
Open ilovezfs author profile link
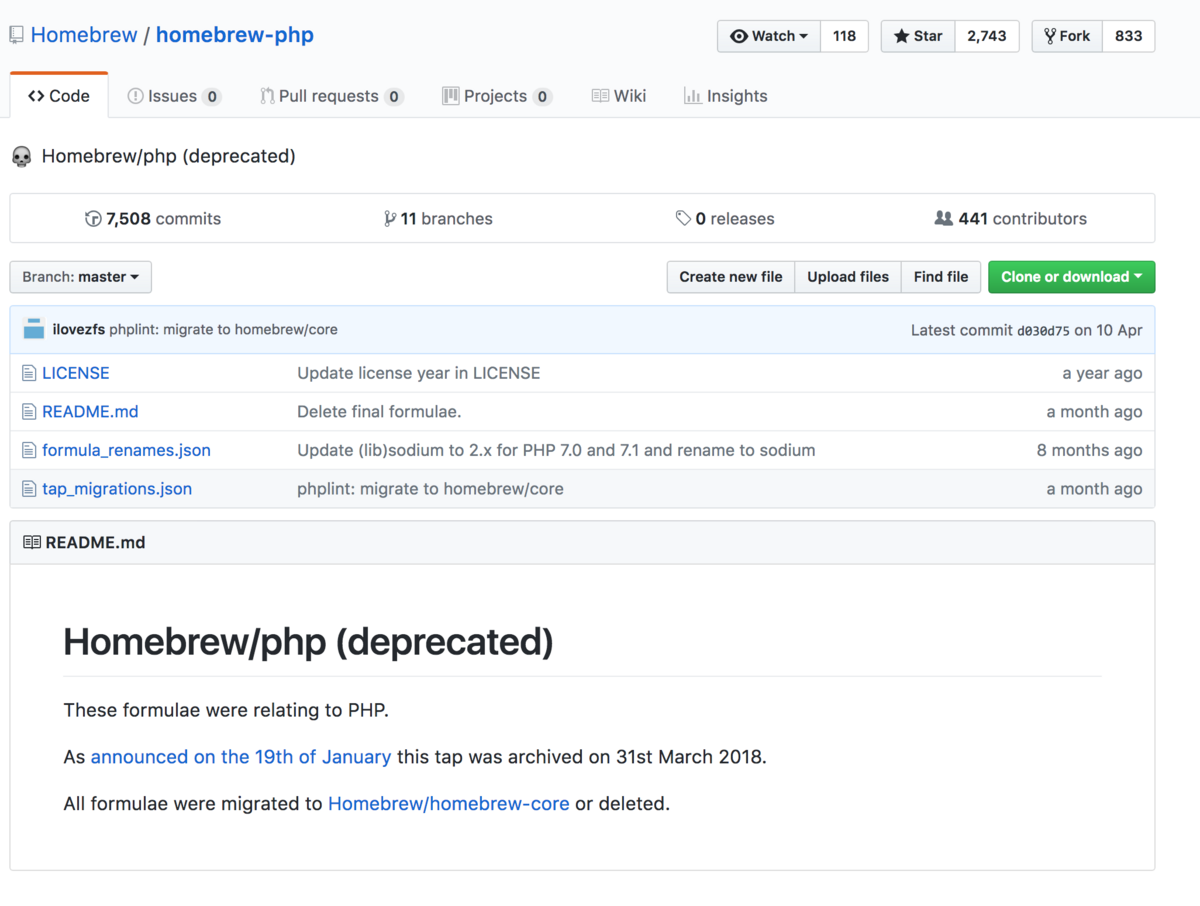79,330
